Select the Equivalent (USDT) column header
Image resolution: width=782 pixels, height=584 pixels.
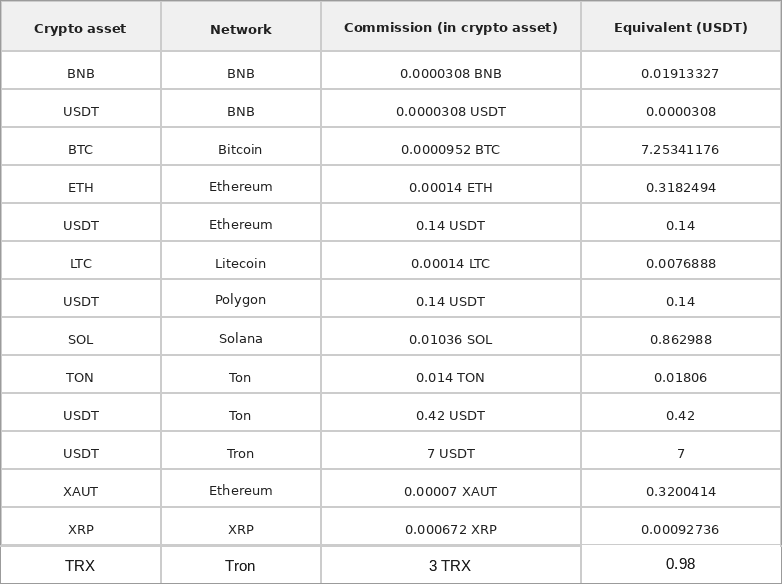click(x=680, y=27)
